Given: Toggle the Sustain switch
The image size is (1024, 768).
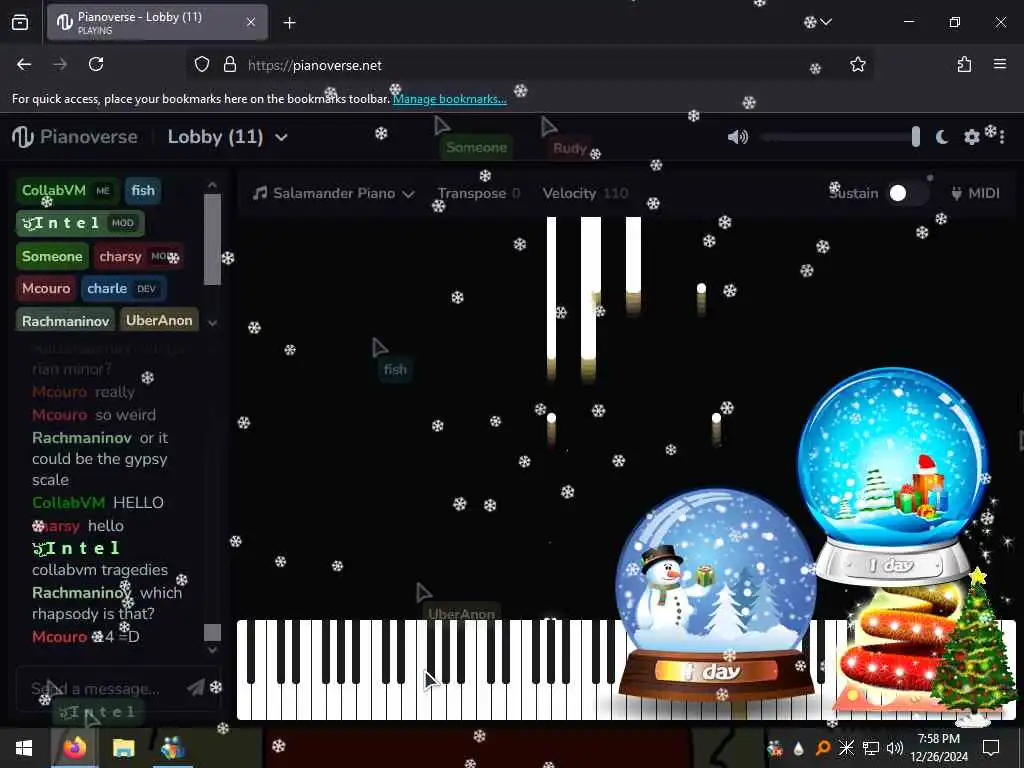Looking at the screenshot, I should [x=908, y=193].
